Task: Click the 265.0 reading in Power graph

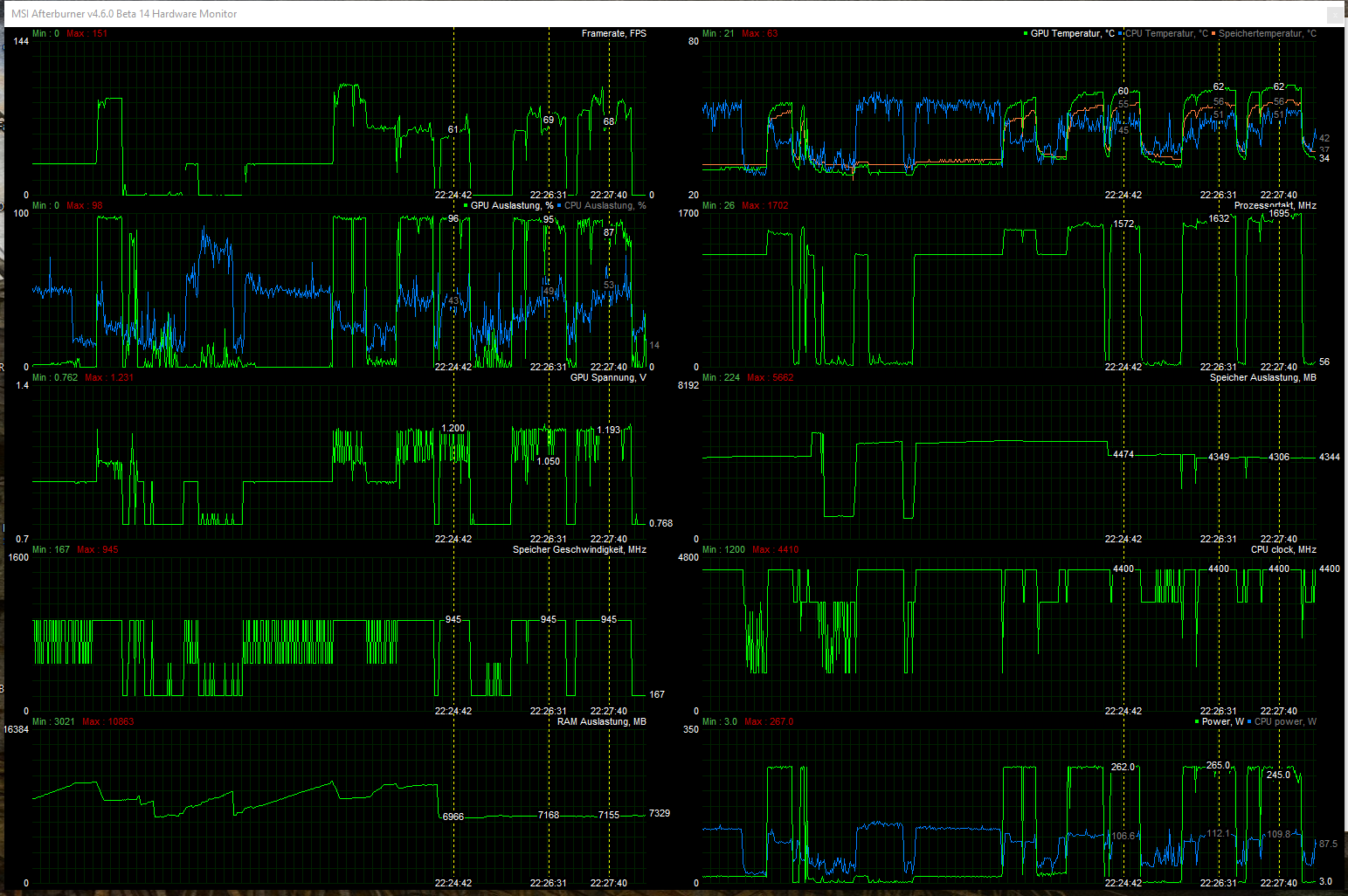Action: tap(1219, 766)
